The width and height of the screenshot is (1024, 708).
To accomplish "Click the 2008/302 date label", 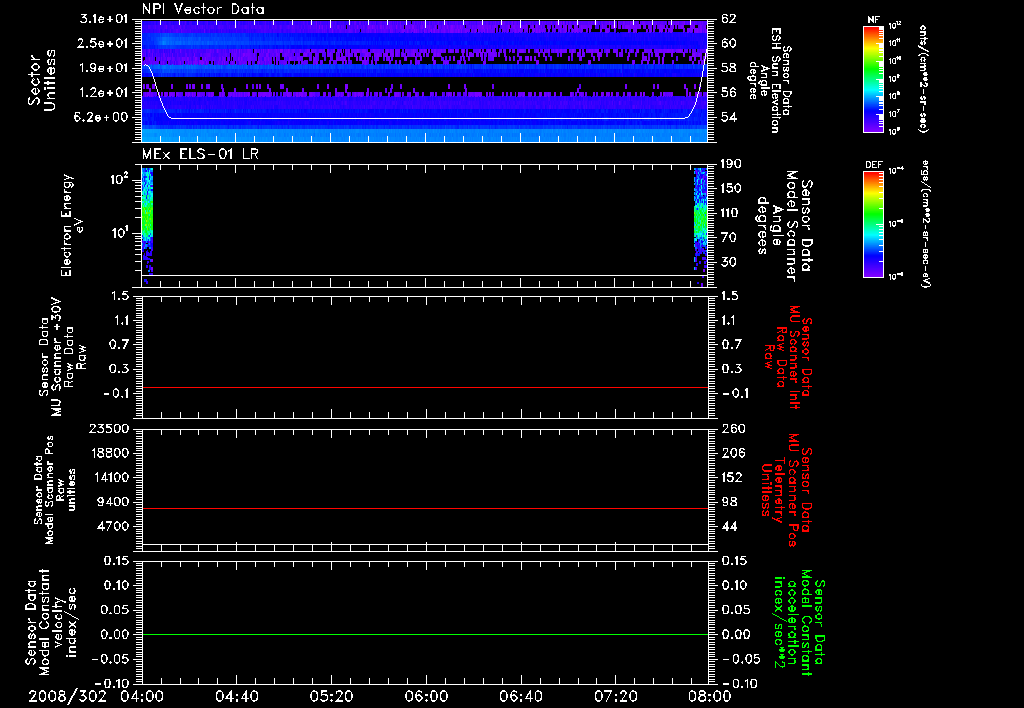I will [x=67, y=696].
